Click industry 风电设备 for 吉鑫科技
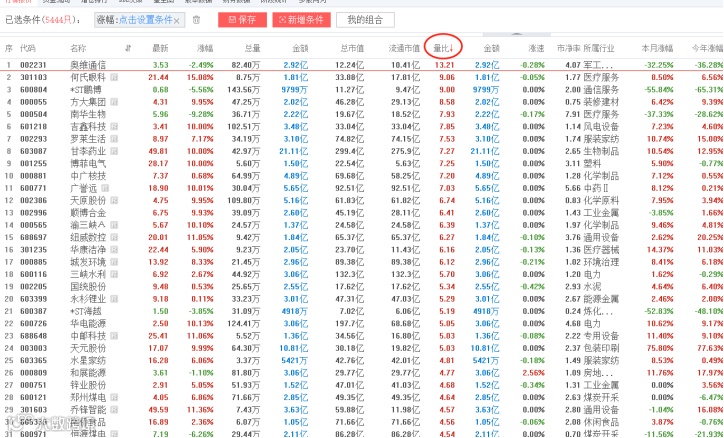 [601, 126]
